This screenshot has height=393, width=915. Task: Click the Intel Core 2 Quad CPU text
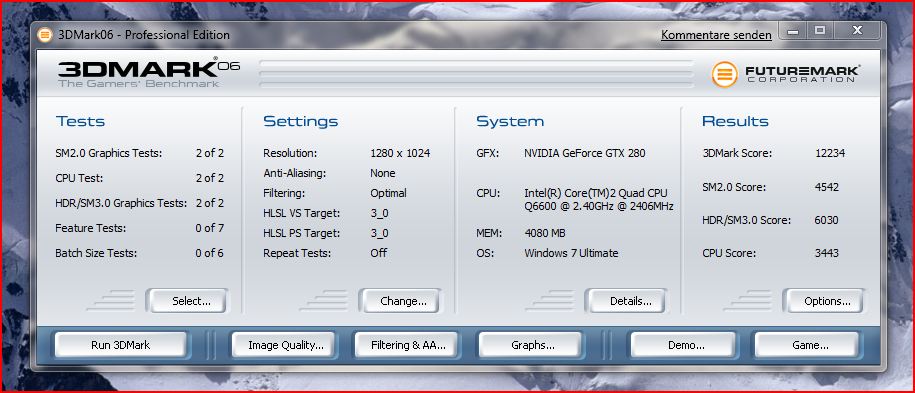pos(599,200)
